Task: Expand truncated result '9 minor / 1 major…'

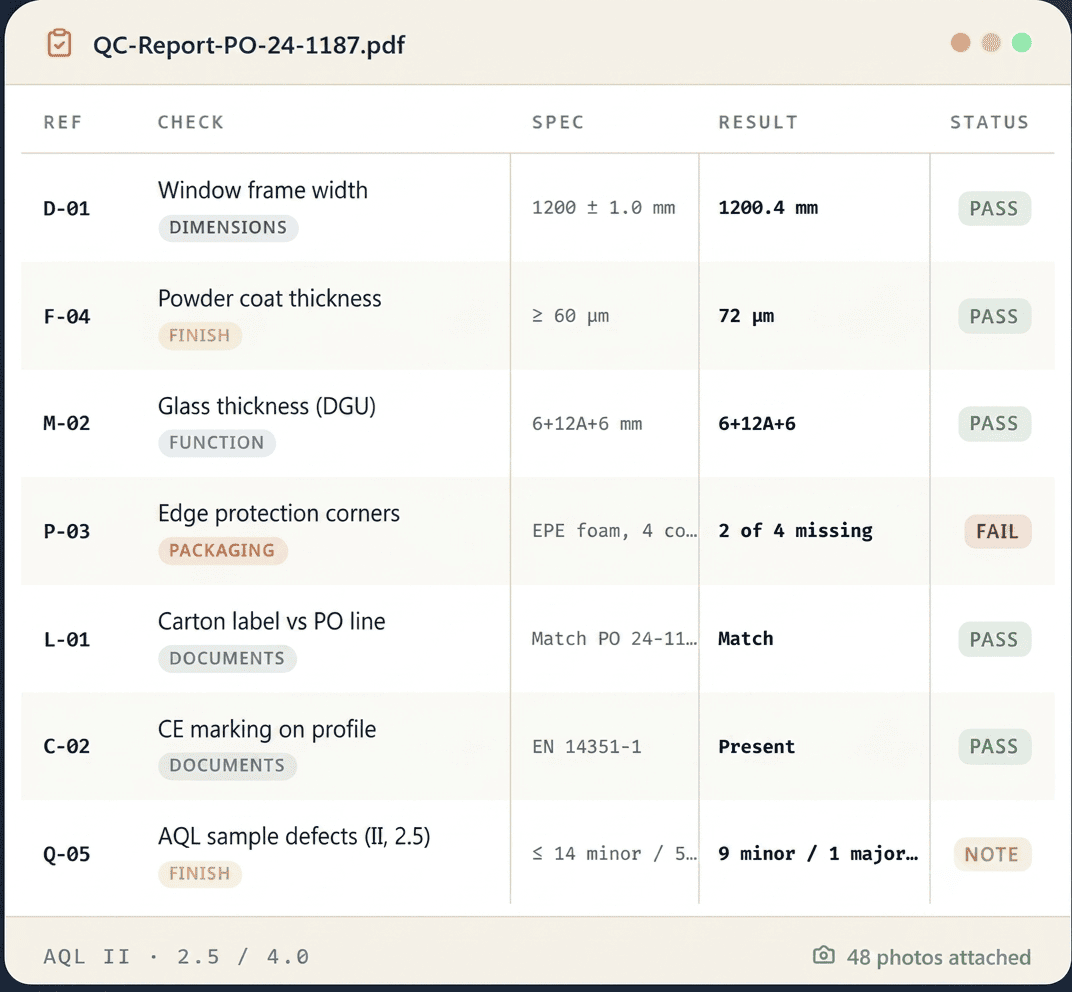Action: coord(818,854)
